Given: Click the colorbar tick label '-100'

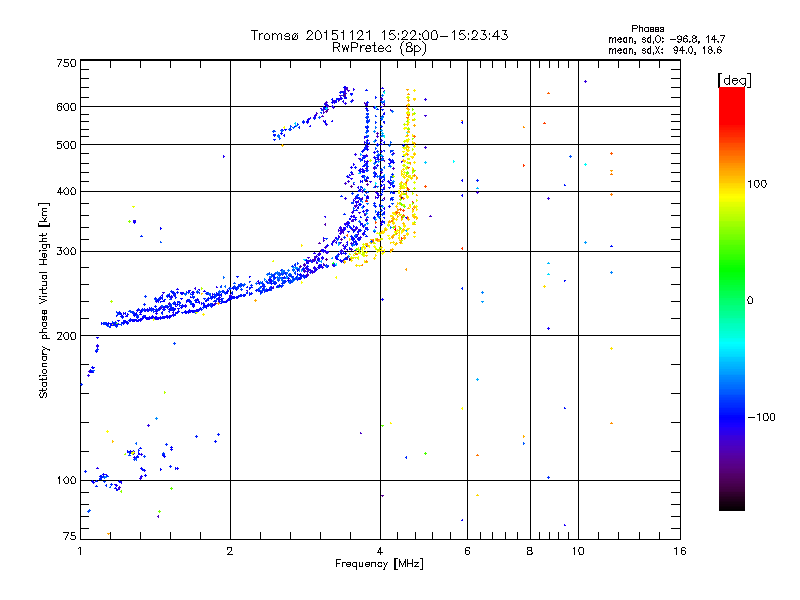Looking at the screenshot, I should [761, 417].
